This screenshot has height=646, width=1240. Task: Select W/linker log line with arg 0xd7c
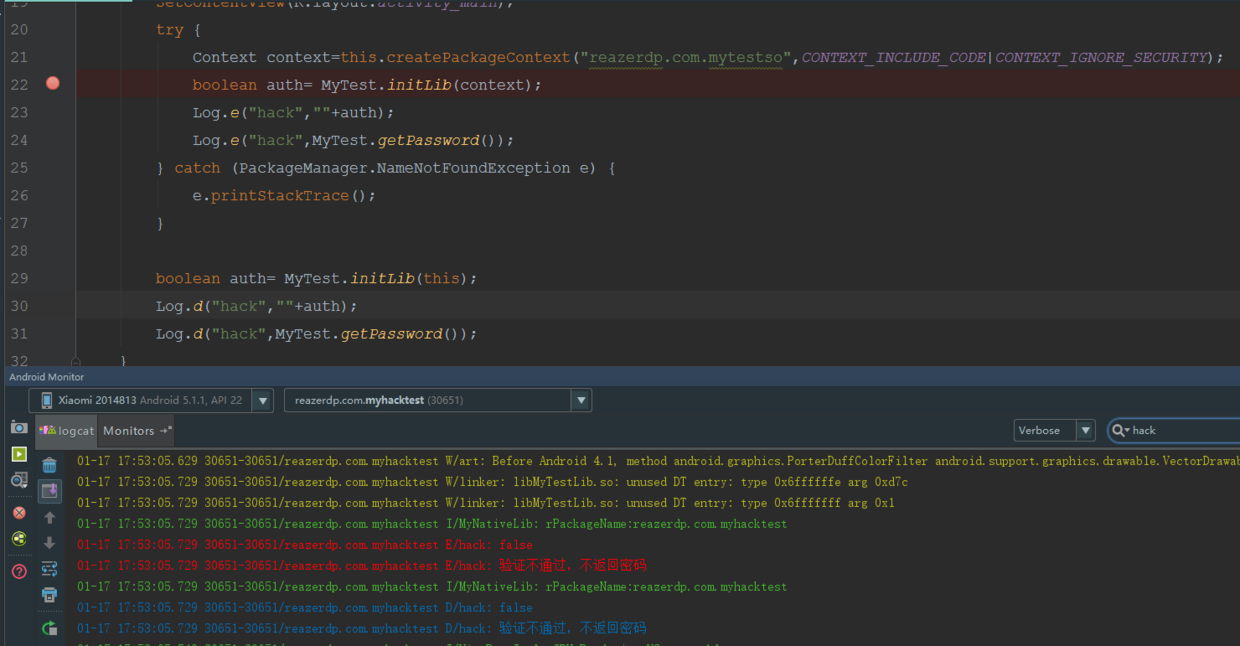tap(492, 482)
